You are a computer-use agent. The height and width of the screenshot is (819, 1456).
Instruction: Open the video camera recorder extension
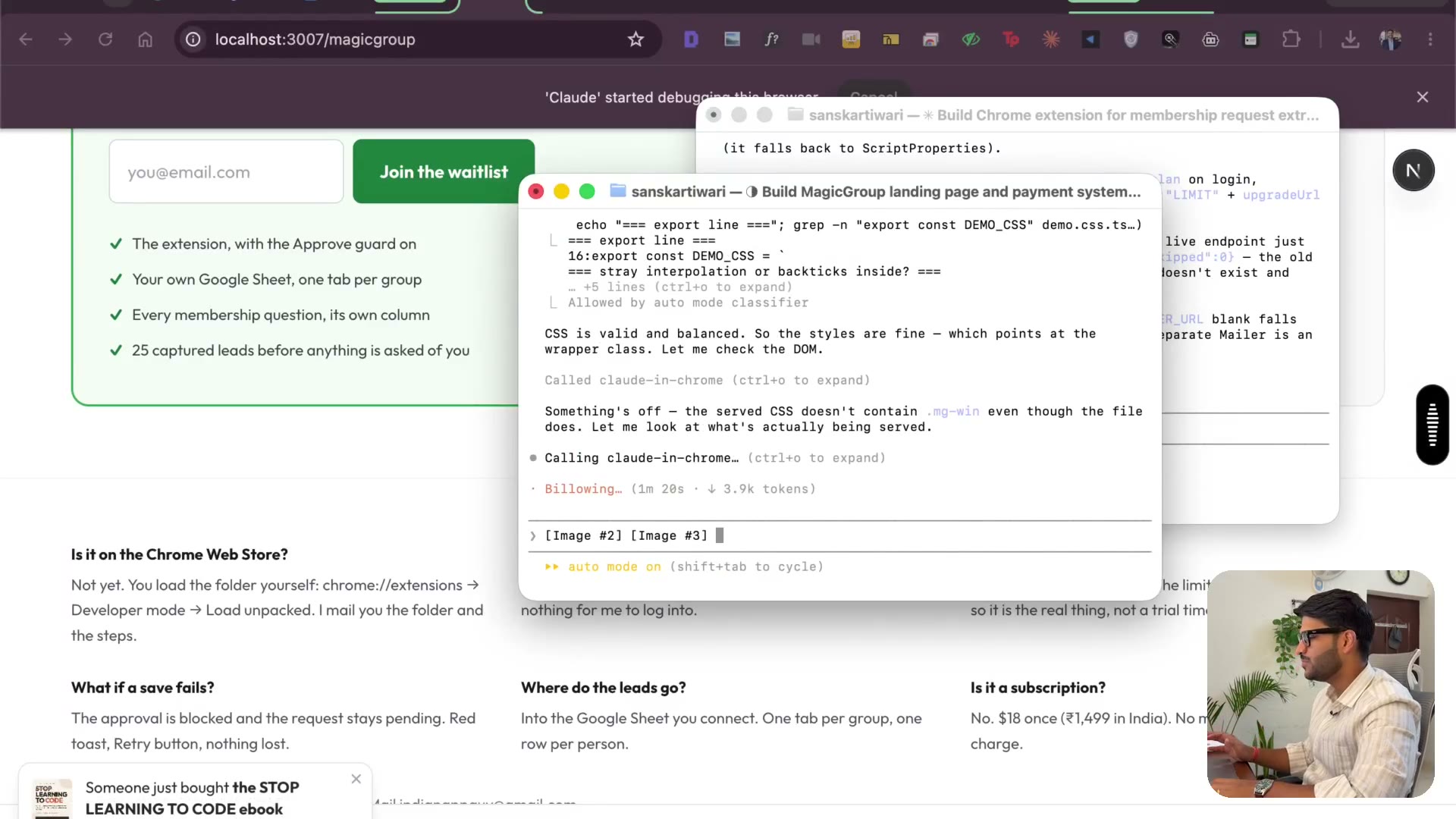(811, 39)
